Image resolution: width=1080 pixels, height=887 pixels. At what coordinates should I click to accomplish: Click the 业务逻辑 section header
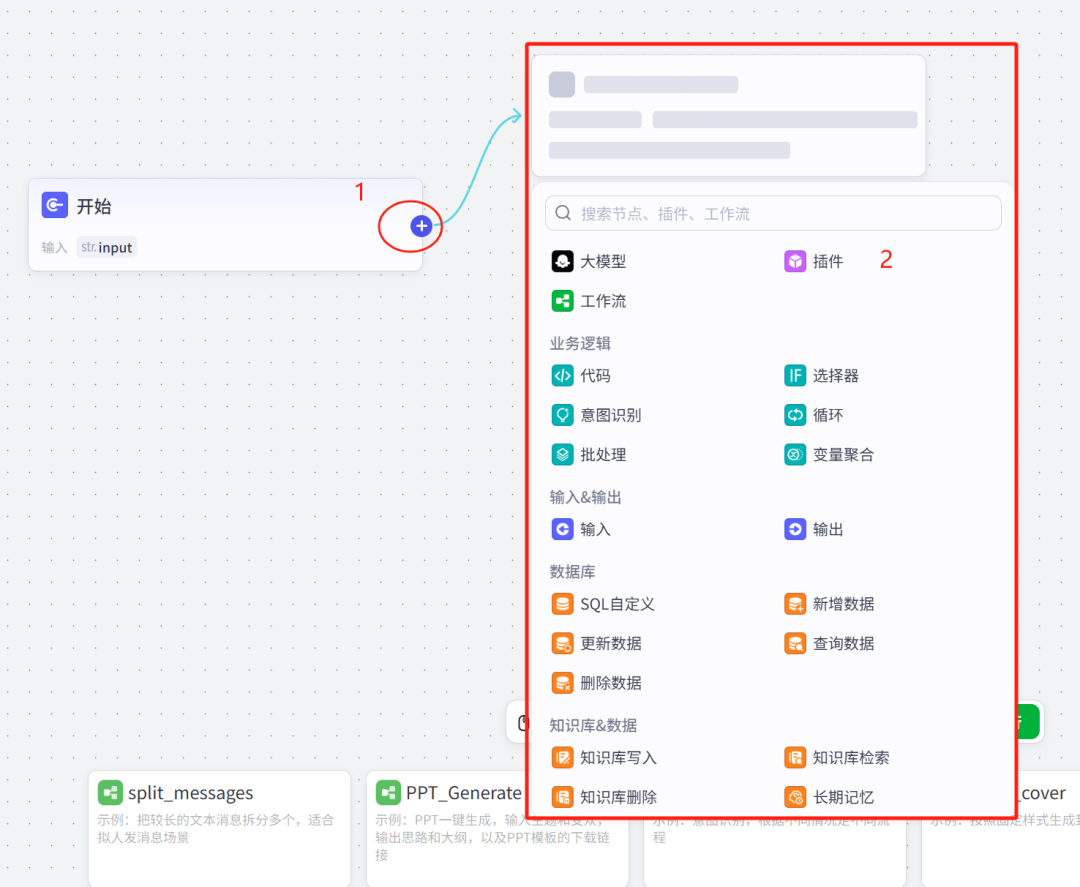point(580,343)
